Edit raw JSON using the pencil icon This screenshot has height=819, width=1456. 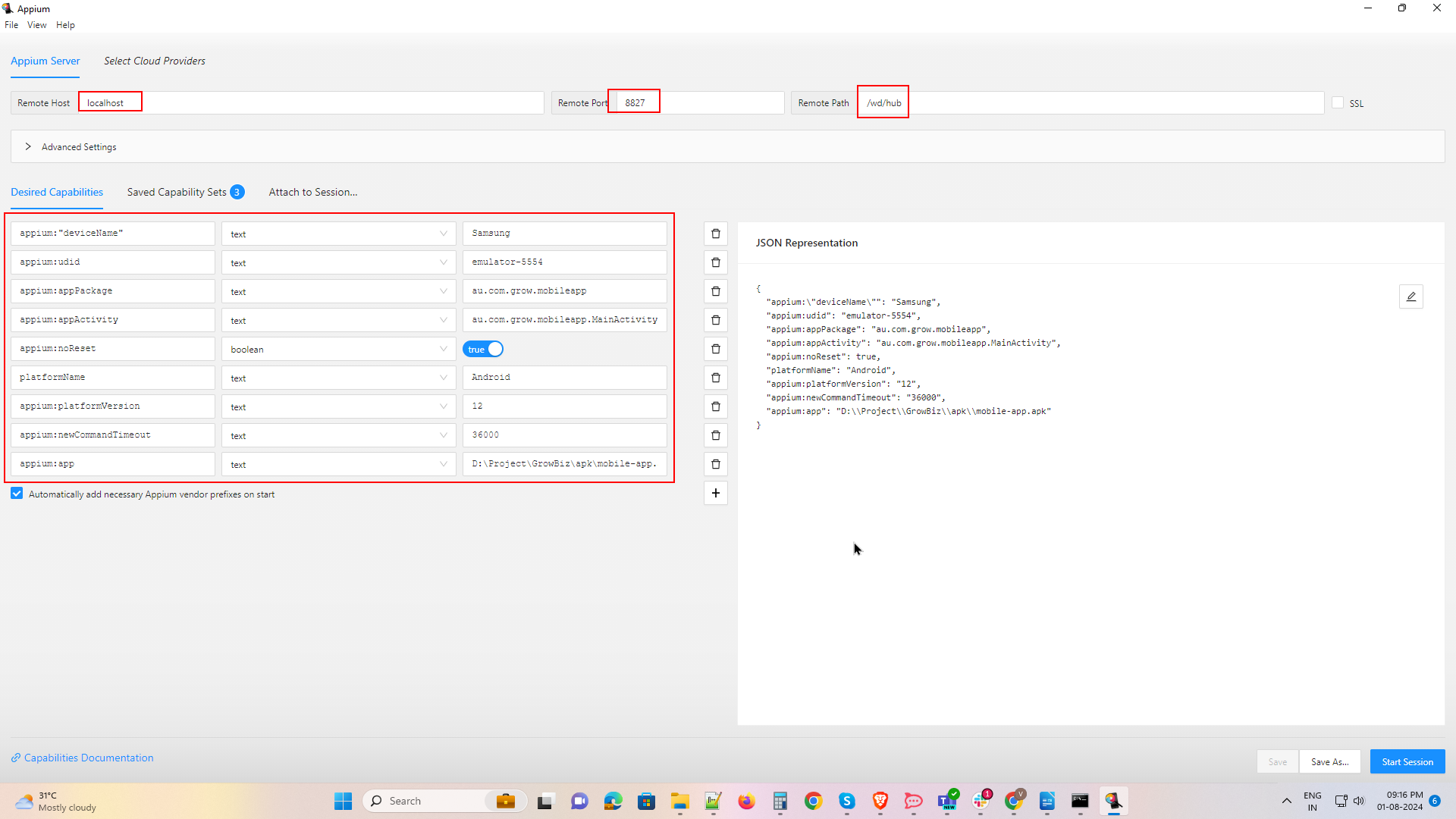[x=1410, y=297]
